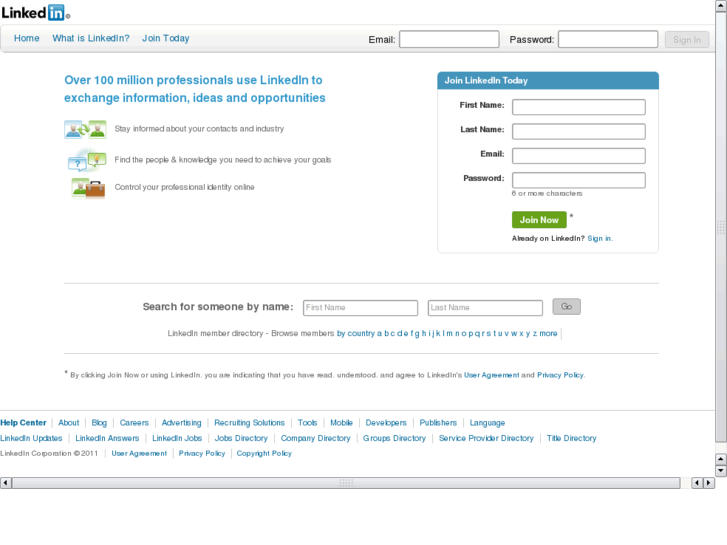Click the directory 'more' link

548,333
